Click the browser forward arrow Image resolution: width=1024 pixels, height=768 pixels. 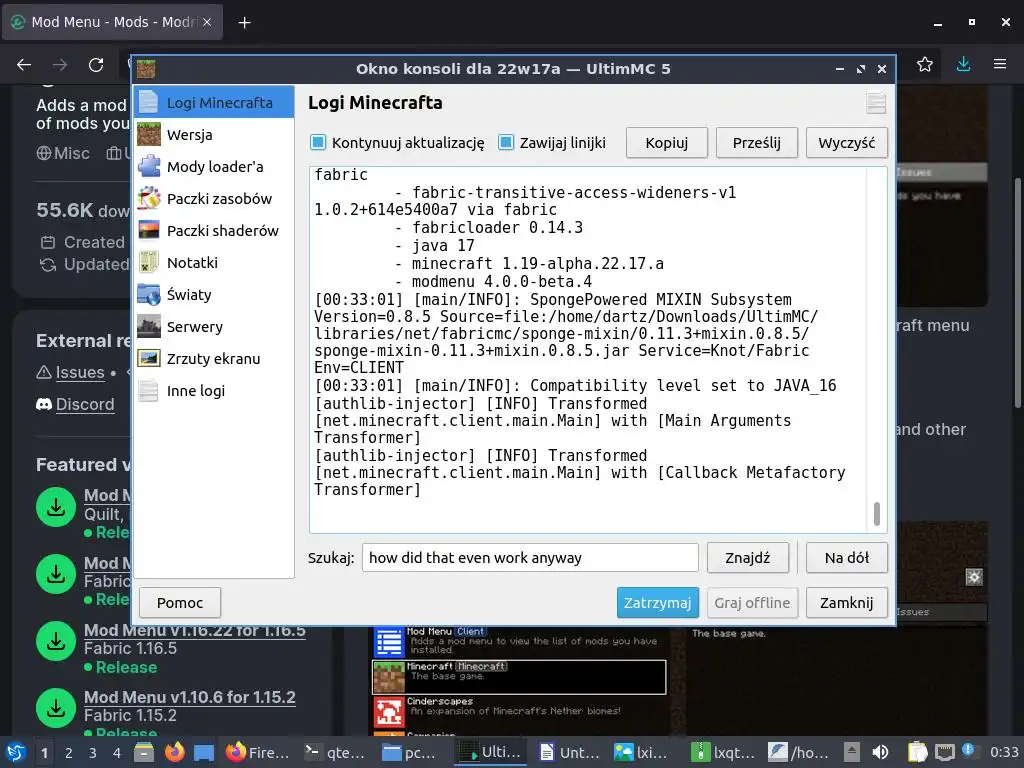[60, 65]
